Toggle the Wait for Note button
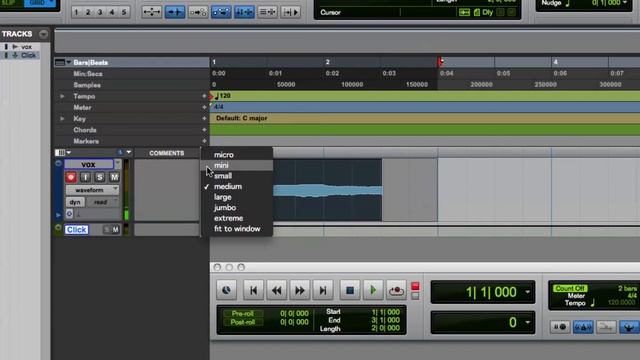The width and height of the screenshot is (640, 360). [560, 327]
